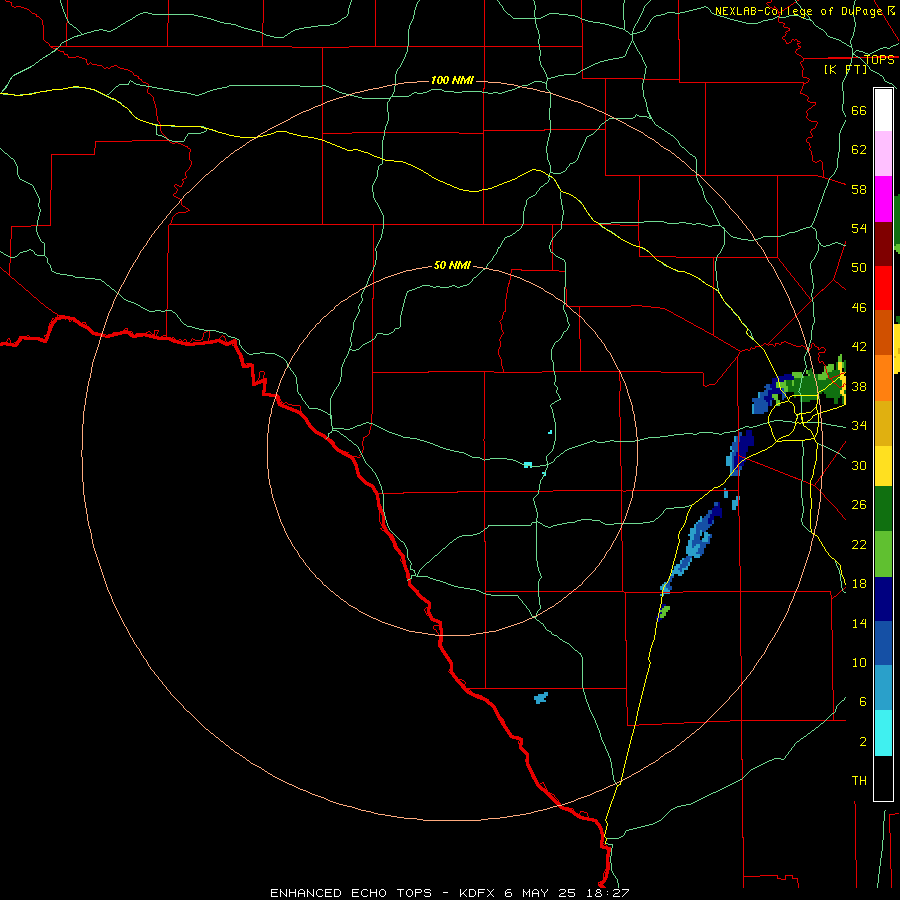Click the legend value "10"
The width and height of the screenshot is (900, 900).
[859, 662]
